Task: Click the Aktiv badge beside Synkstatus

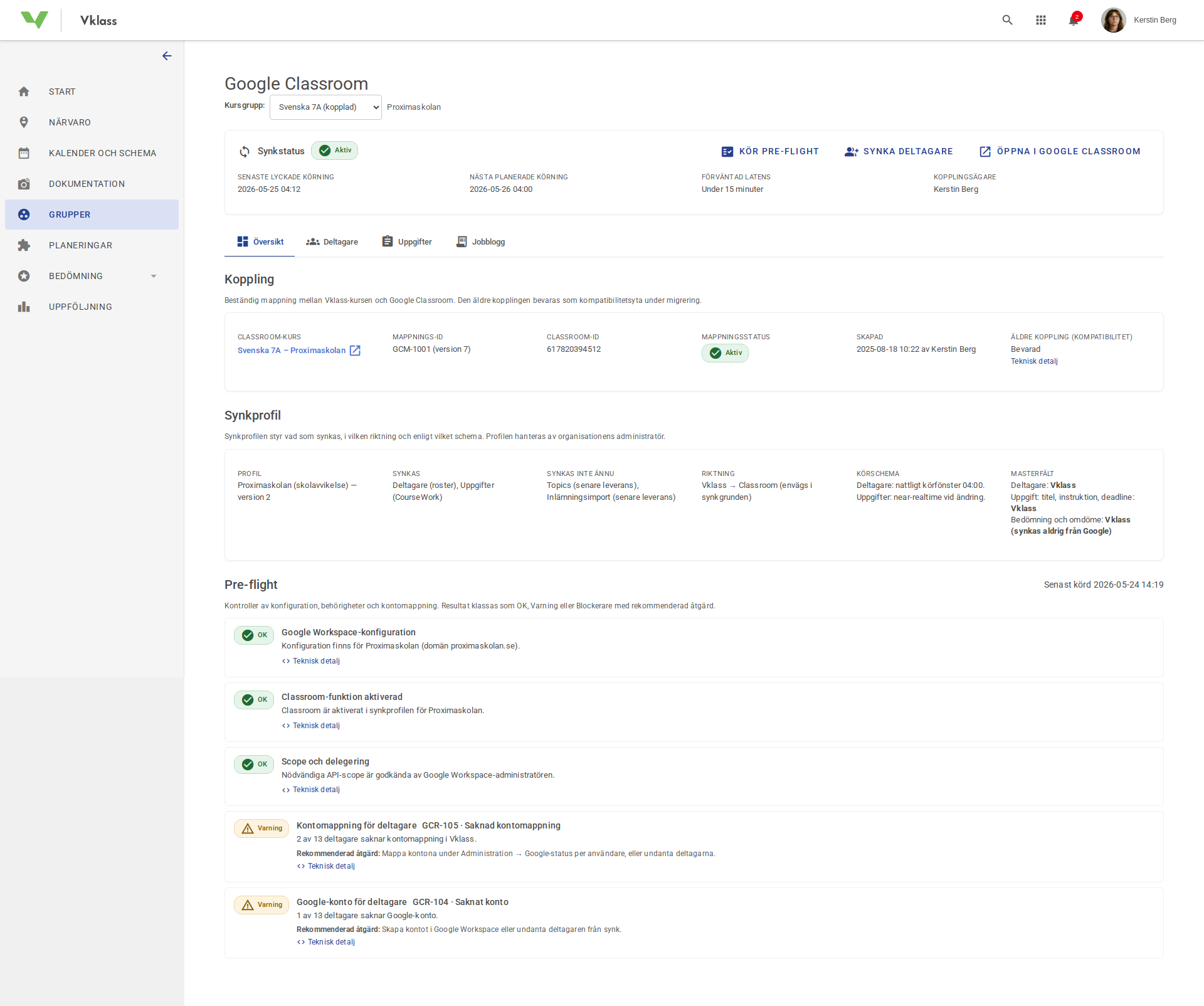Action: click(335, 151)
